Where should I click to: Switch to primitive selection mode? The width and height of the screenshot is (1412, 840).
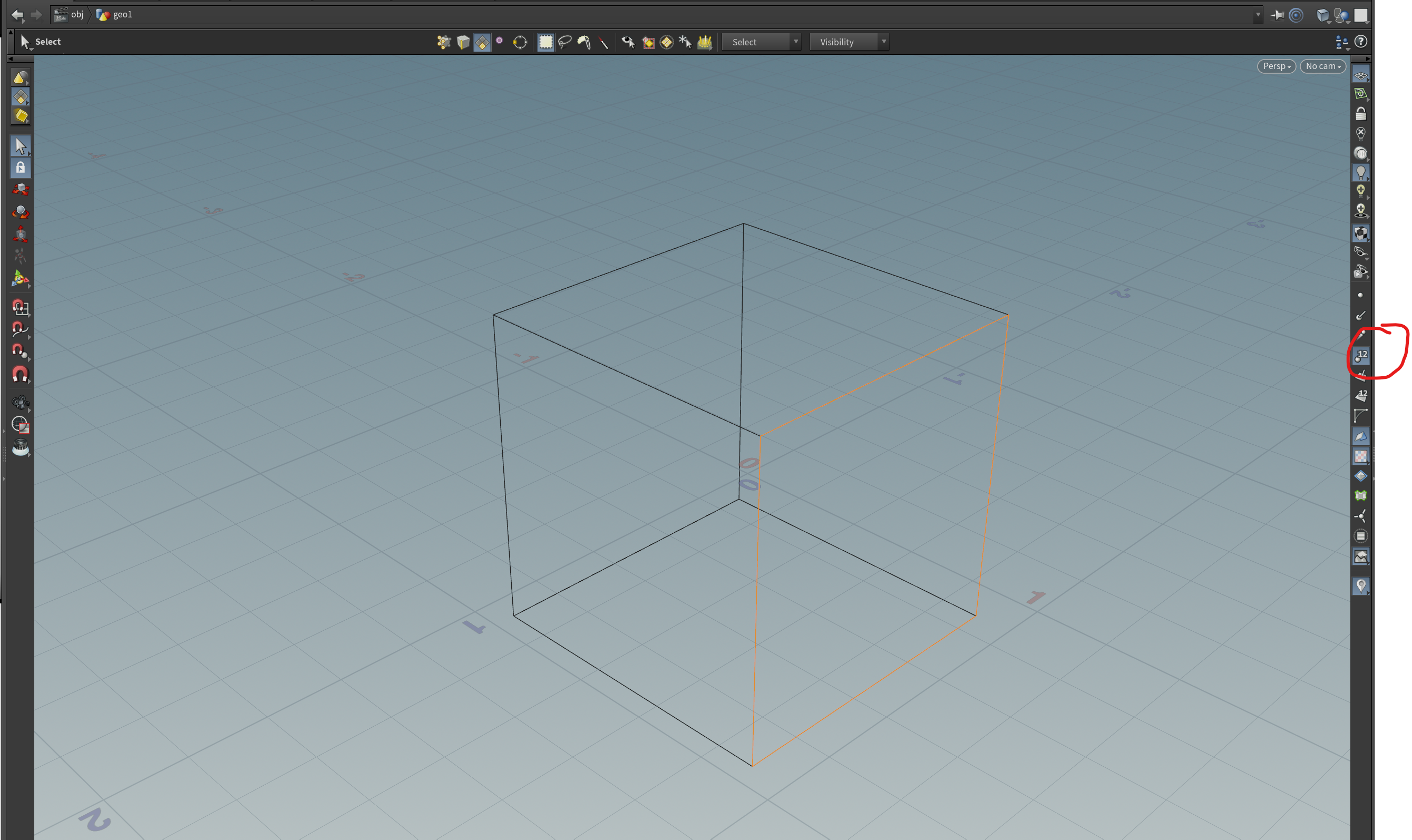pos(482,42)
